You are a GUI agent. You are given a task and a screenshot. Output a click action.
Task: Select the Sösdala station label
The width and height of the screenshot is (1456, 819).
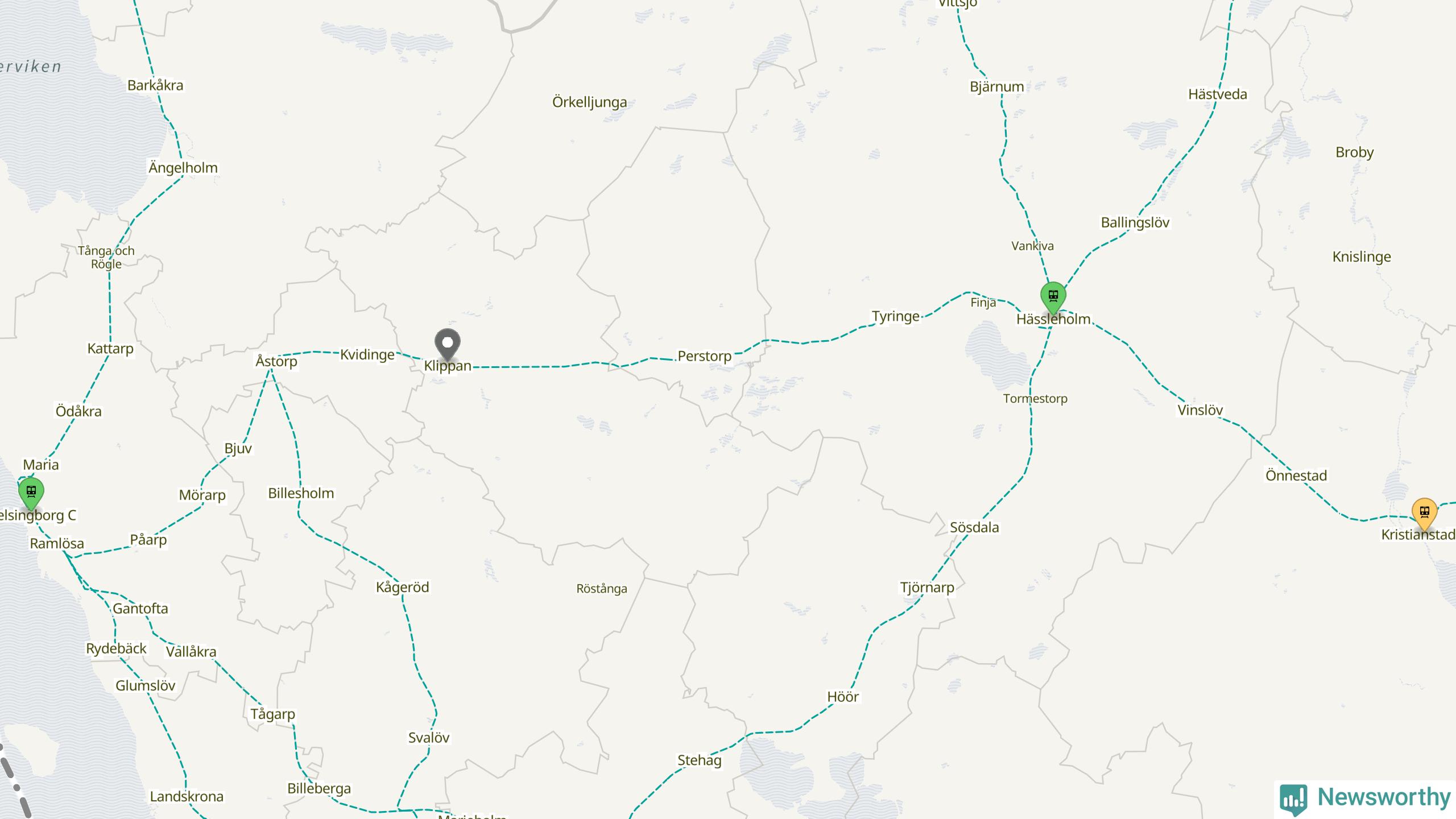974,527
